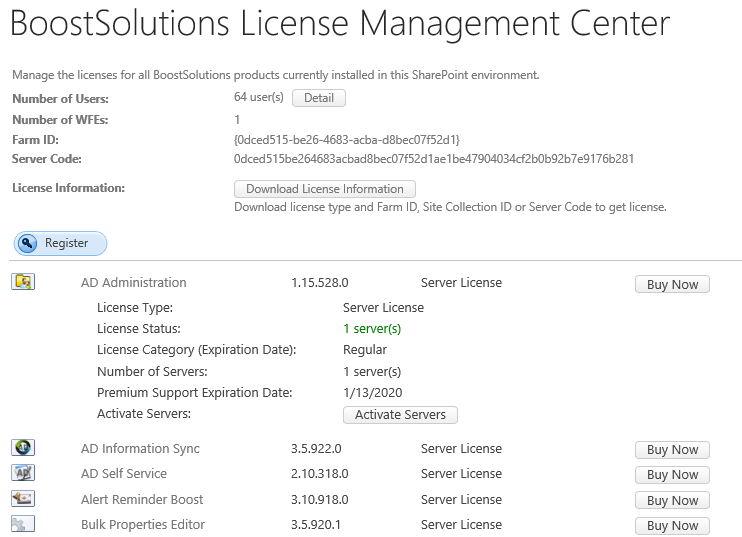742x537 pixels.
Task: Click the green 1 server(s) status
Action: pos(372,329)
